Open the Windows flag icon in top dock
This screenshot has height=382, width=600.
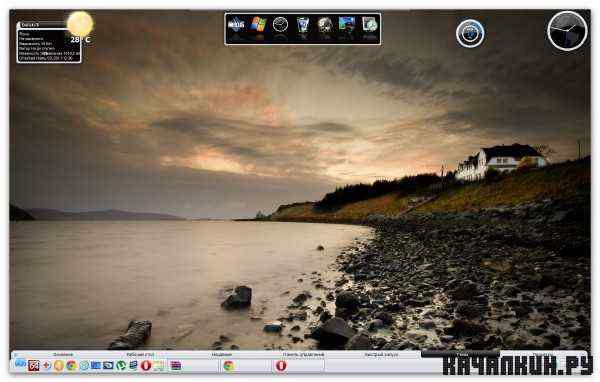259,25
